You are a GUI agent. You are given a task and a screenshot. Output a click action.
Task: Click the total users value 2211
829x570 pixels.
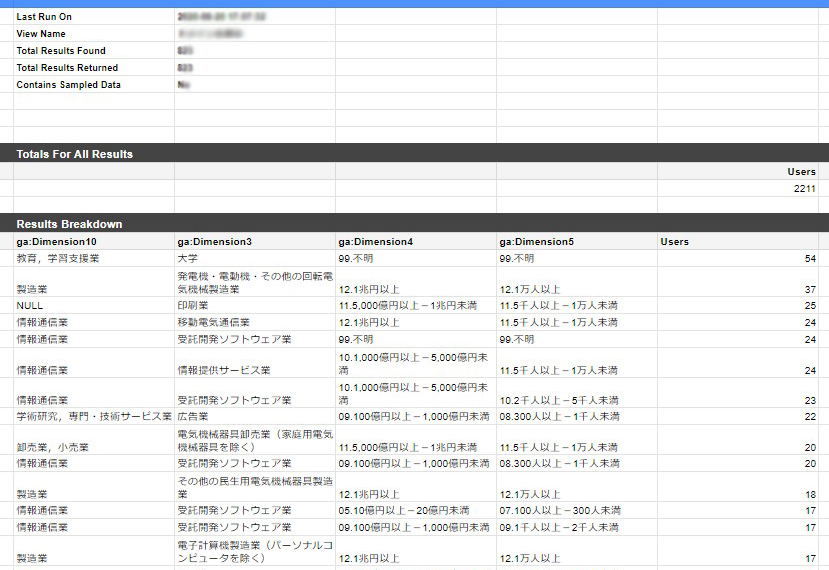point(738,188)
